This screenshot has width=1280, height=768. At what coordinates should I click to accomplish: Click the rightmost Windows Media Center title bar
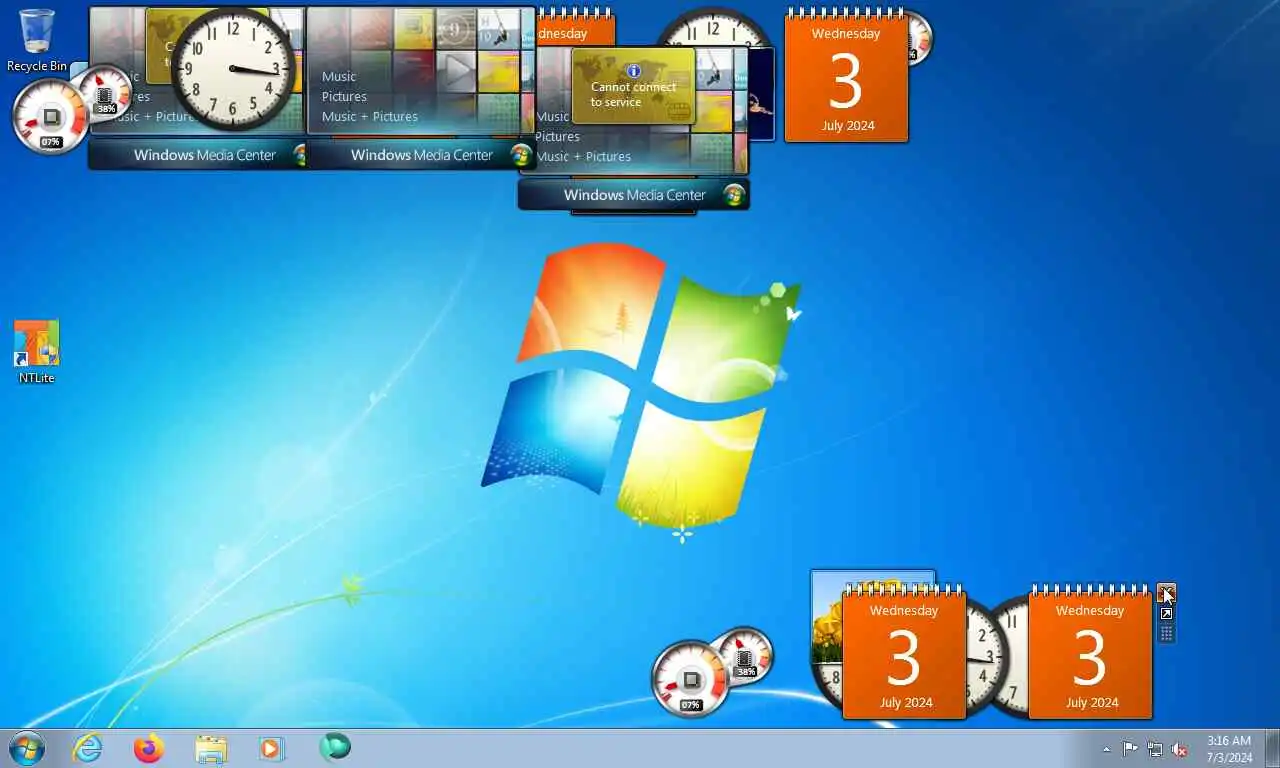click(x=634, y=195)
